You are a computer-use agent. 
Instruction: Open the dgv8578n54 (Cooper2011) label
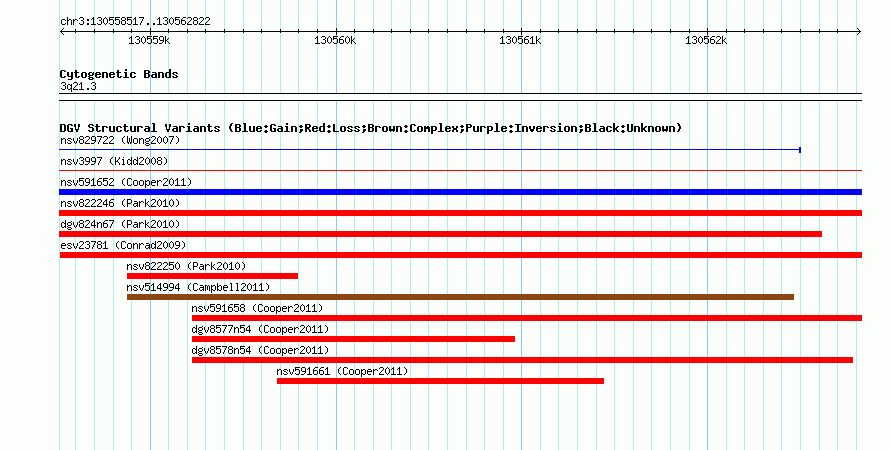260,350
